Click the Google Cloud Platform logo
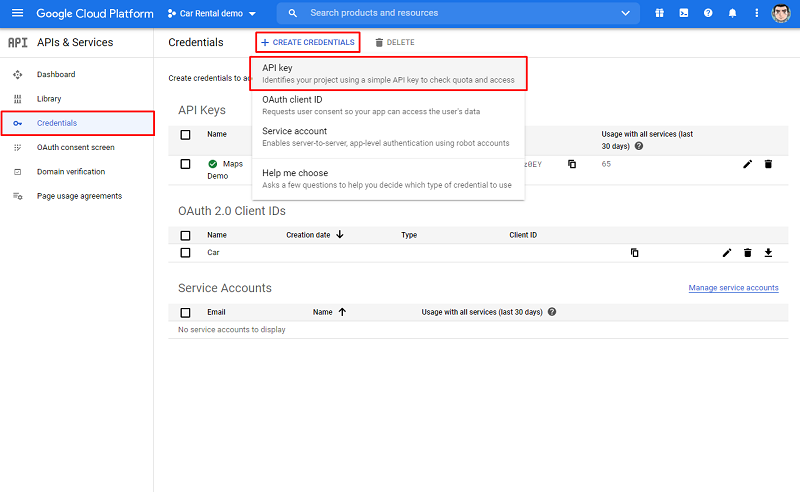Screen dimensions: 800x492 (95, 14)
